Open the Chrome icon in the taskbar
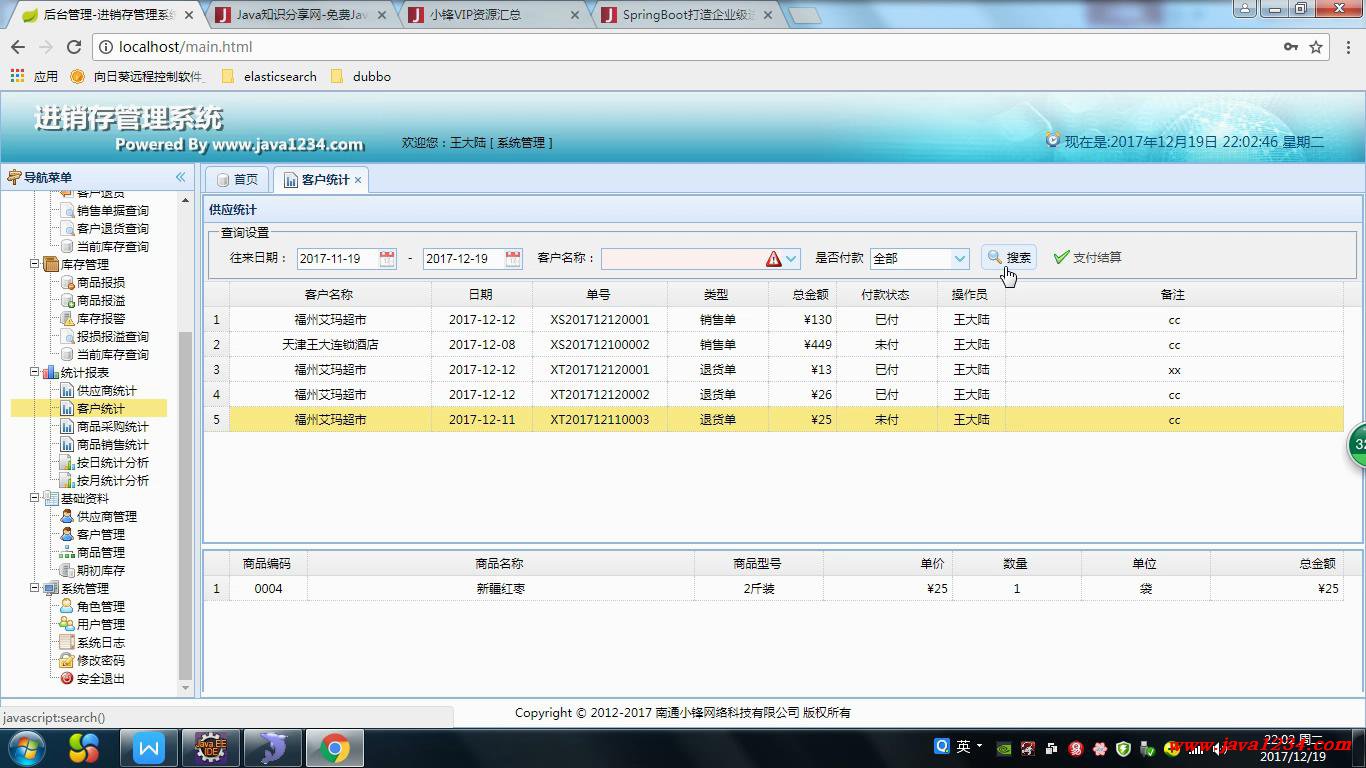Viewport: 1366px width, 768px height. (334, 748)
